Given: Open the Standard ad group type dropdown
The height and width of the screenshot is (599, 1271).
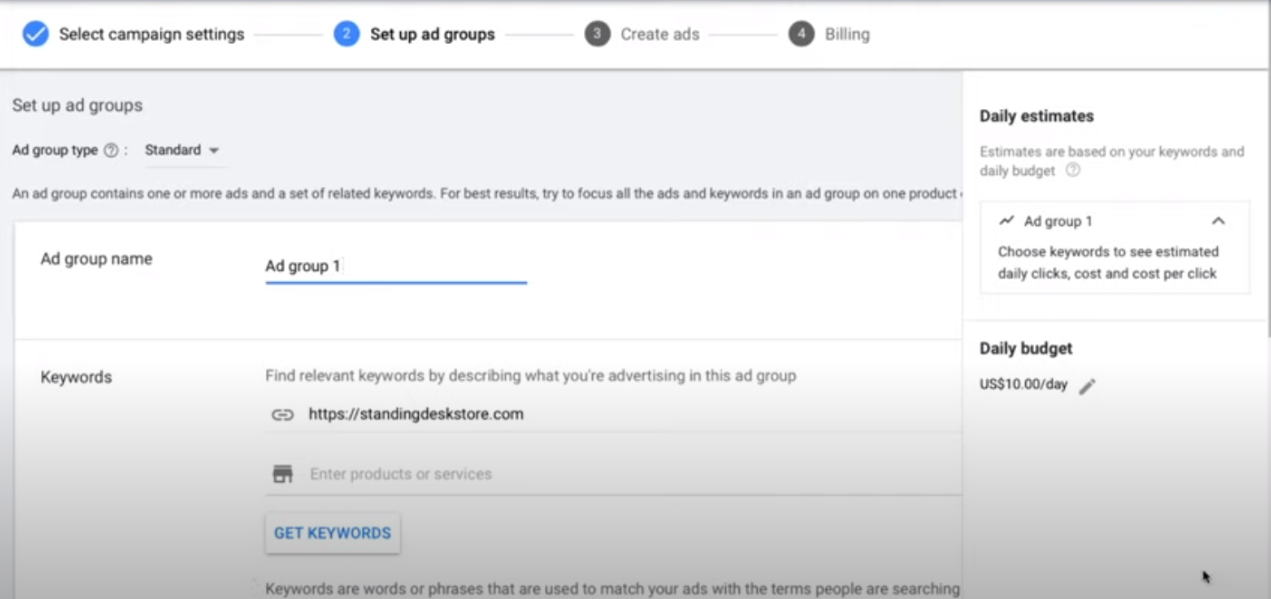Looking at the screenshot, I should (x=182, y=150).
